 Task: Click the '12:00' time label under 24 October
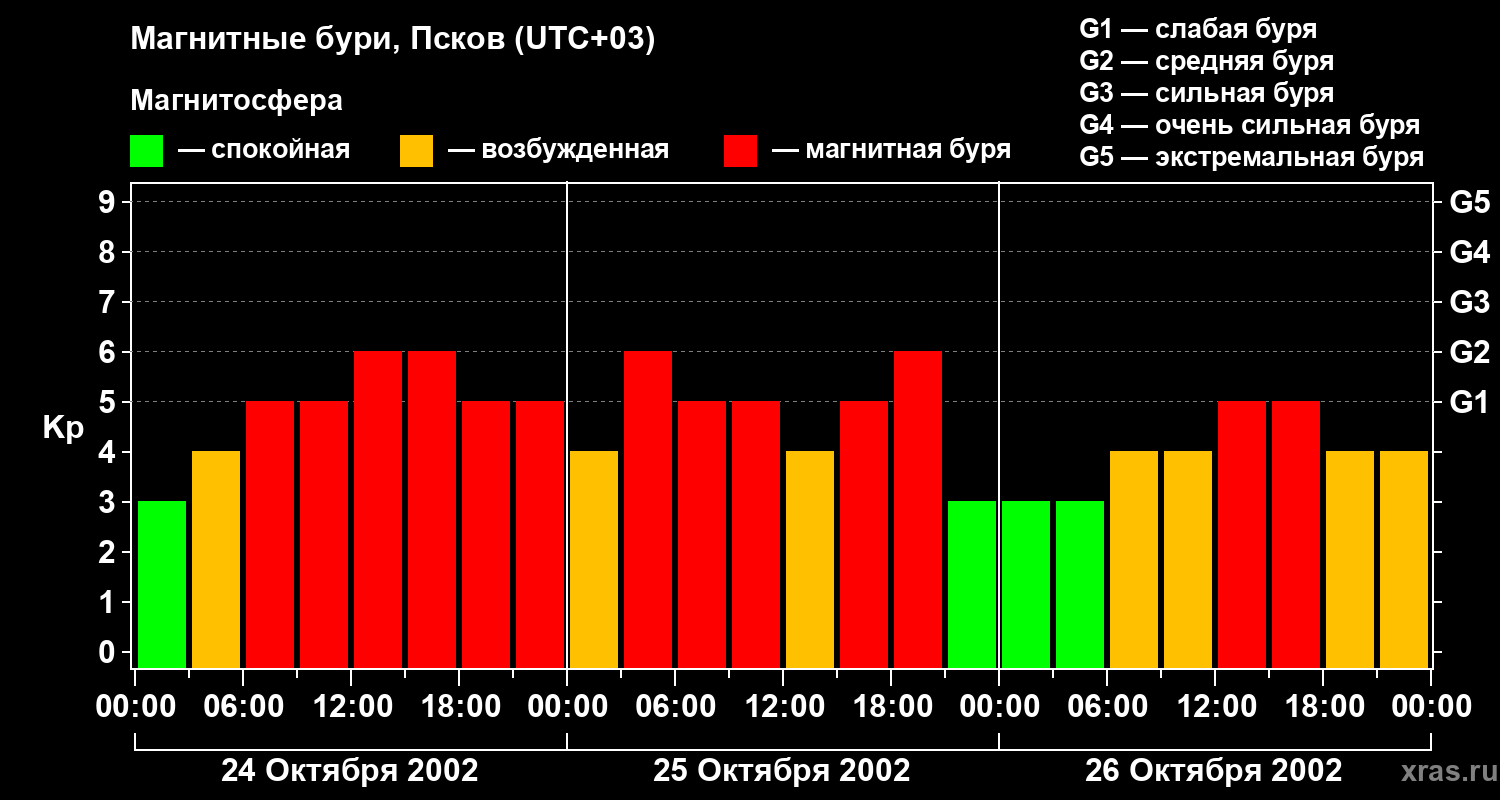coord(351,707)
